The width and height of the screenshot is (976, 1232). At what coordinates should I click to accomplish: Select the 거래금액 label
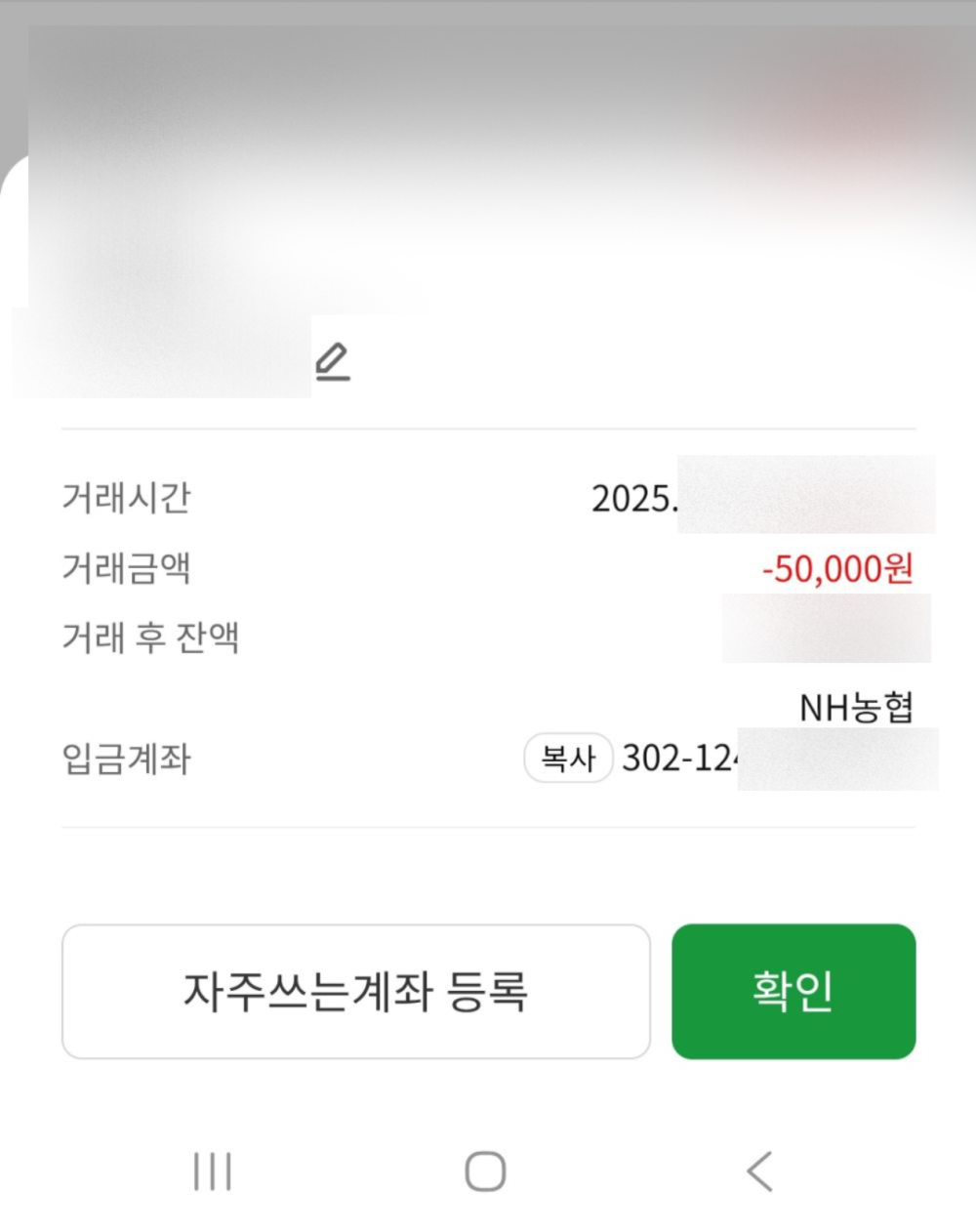point(126,567)
